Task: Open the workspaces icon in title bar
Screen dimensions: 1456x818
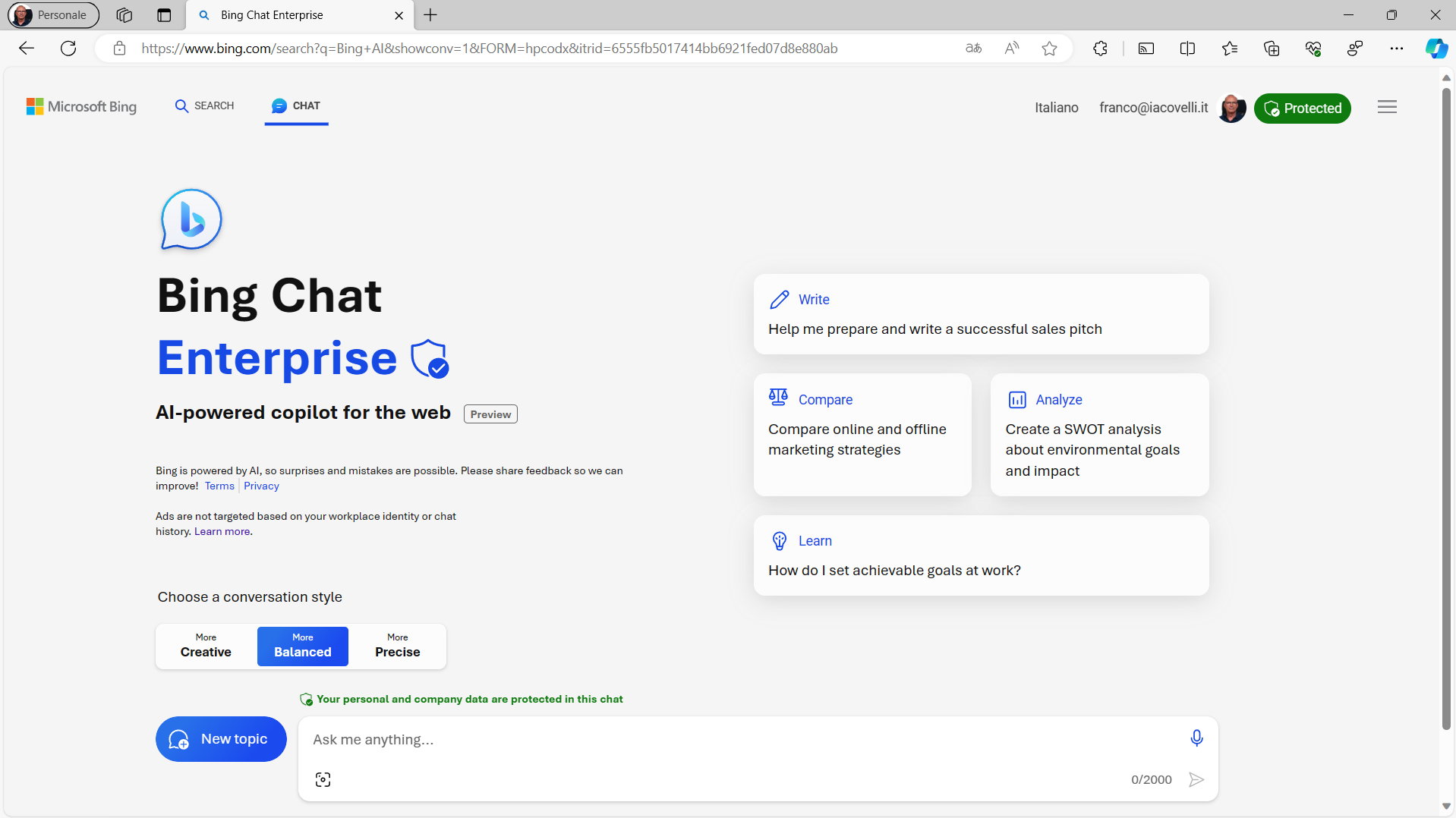Action: [124, 15]
